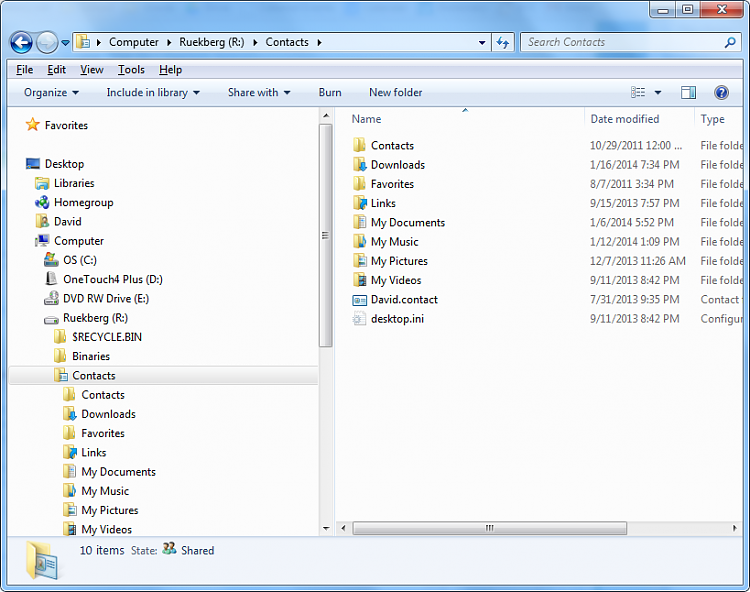This screenshot has height=592, width=750.
Task: Select Computer in navigation pane
Action: point(69,241)
